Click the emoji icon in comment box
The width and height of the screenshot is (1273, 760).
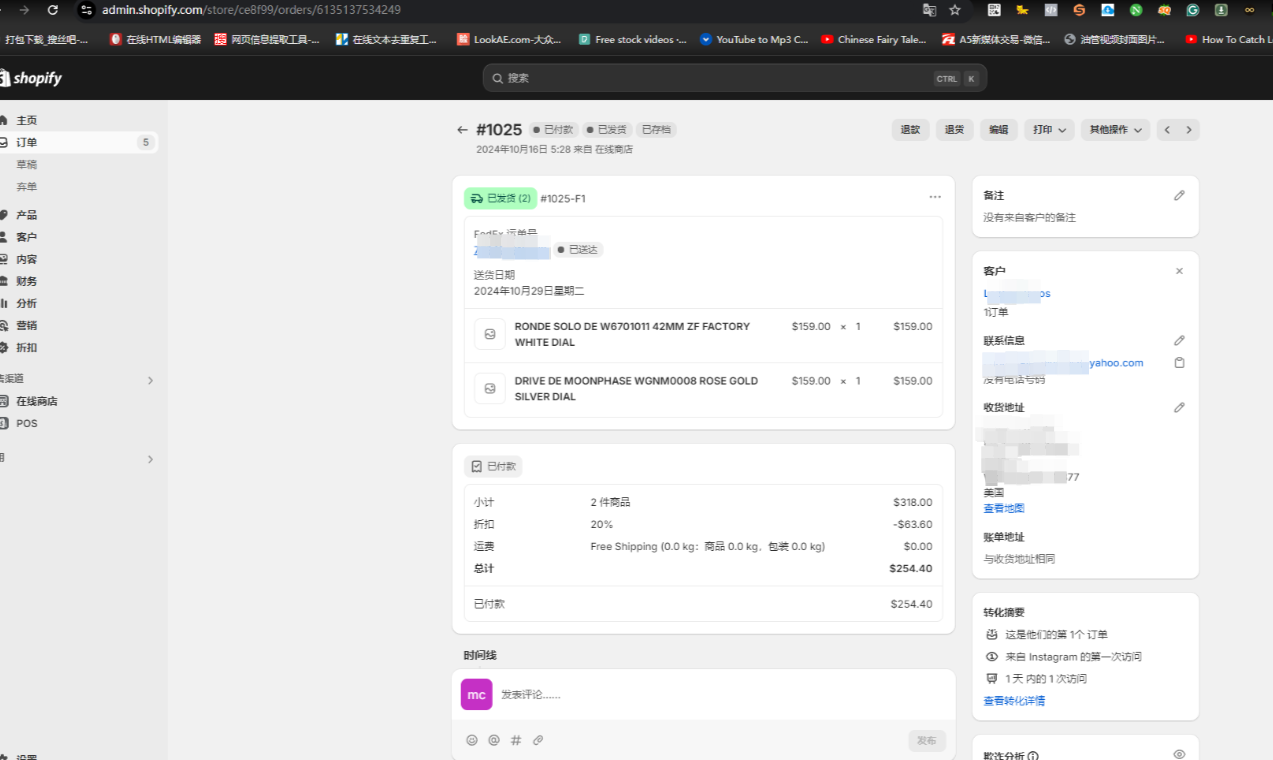(x=472, y=740)
